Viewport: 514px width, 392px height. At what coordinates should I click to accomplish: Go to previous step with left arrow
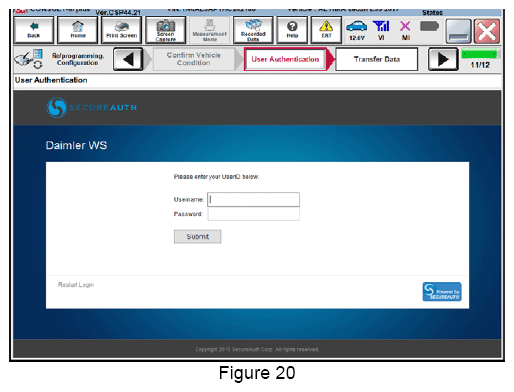point(128,59)
